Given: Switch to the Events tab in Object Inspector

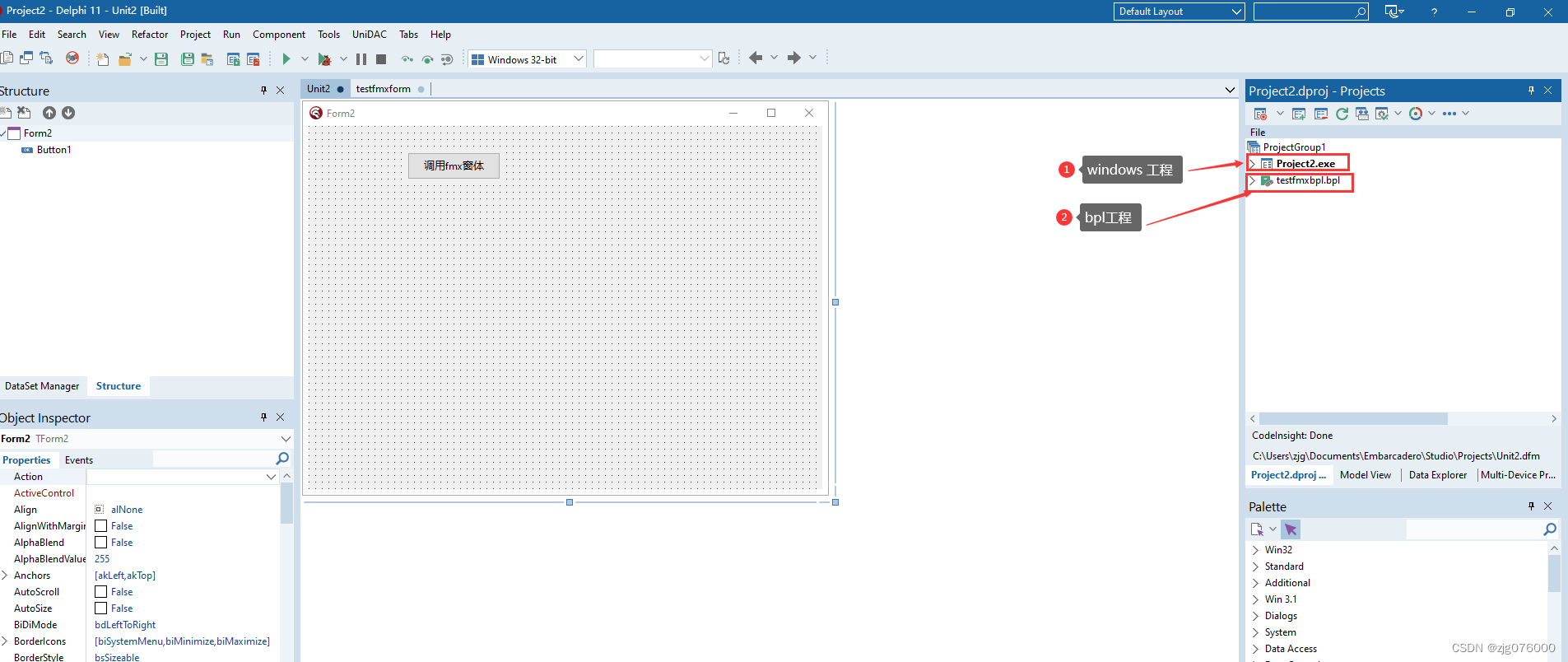Looking at the screenshot, I should coord(79,460).
